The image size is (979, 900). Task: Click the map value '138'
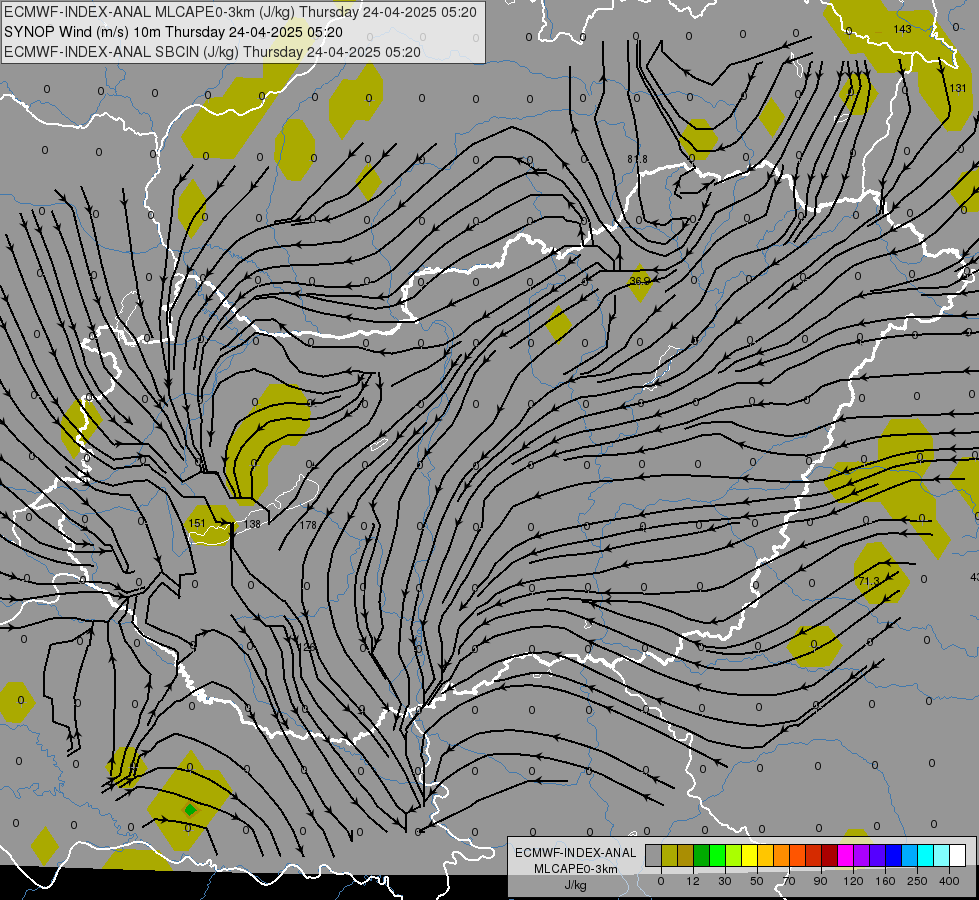[252, 524]
